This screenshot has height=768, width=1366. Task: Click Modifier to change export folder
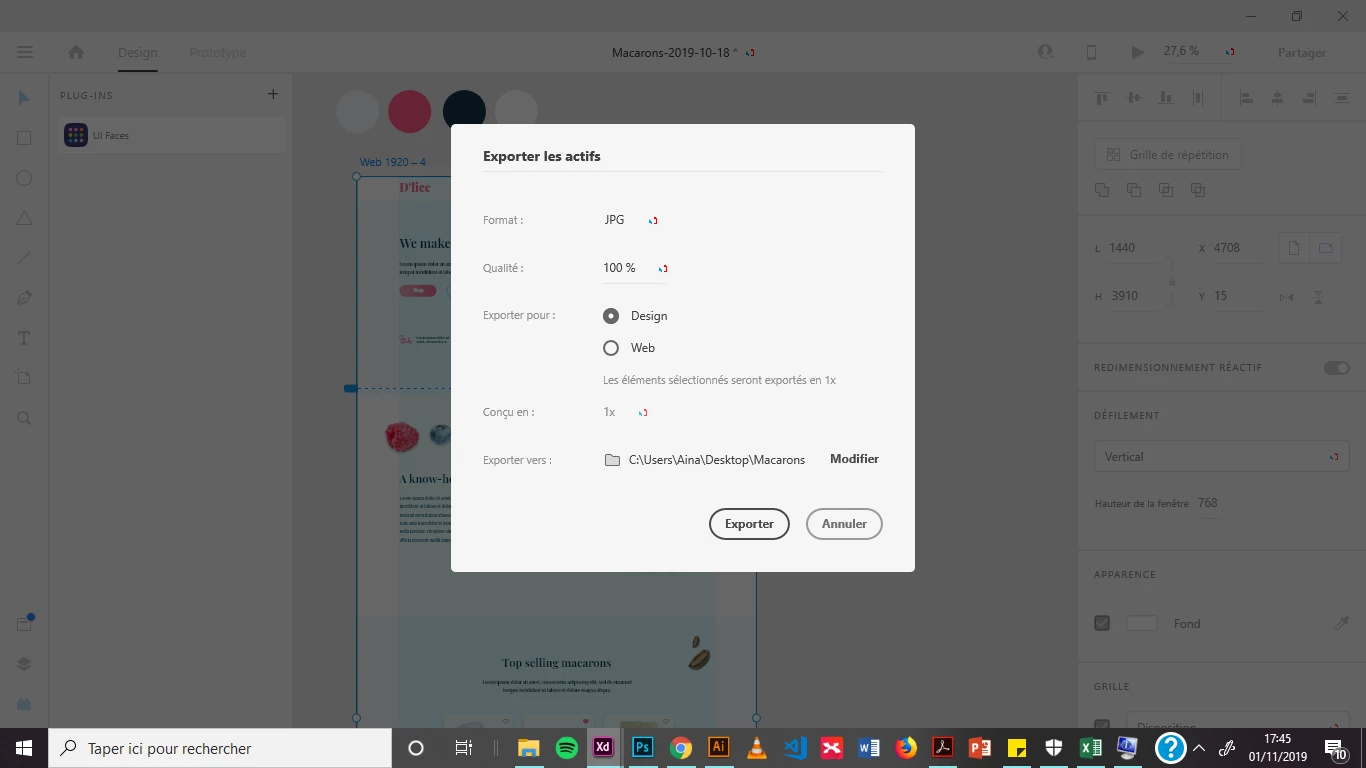854,459
